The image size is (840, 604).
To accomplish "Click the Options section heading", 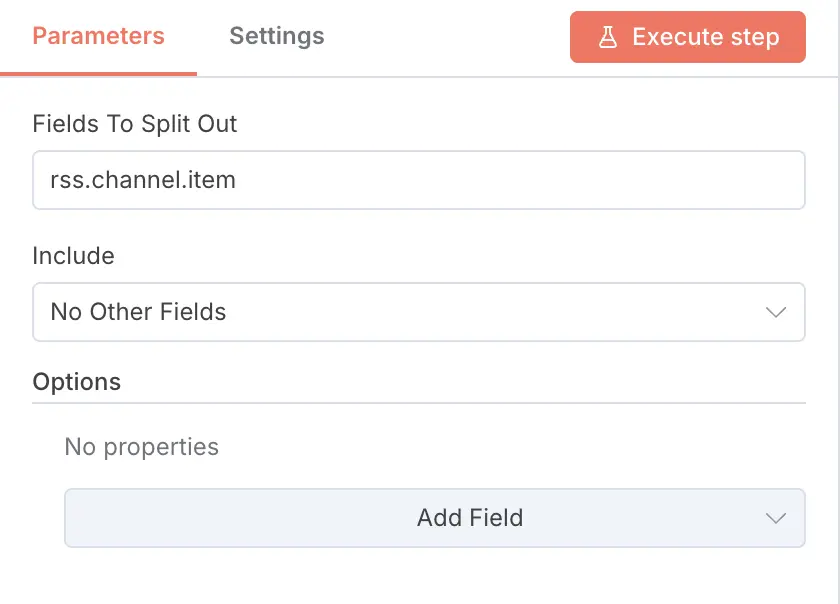I will [x=76, y=382].
